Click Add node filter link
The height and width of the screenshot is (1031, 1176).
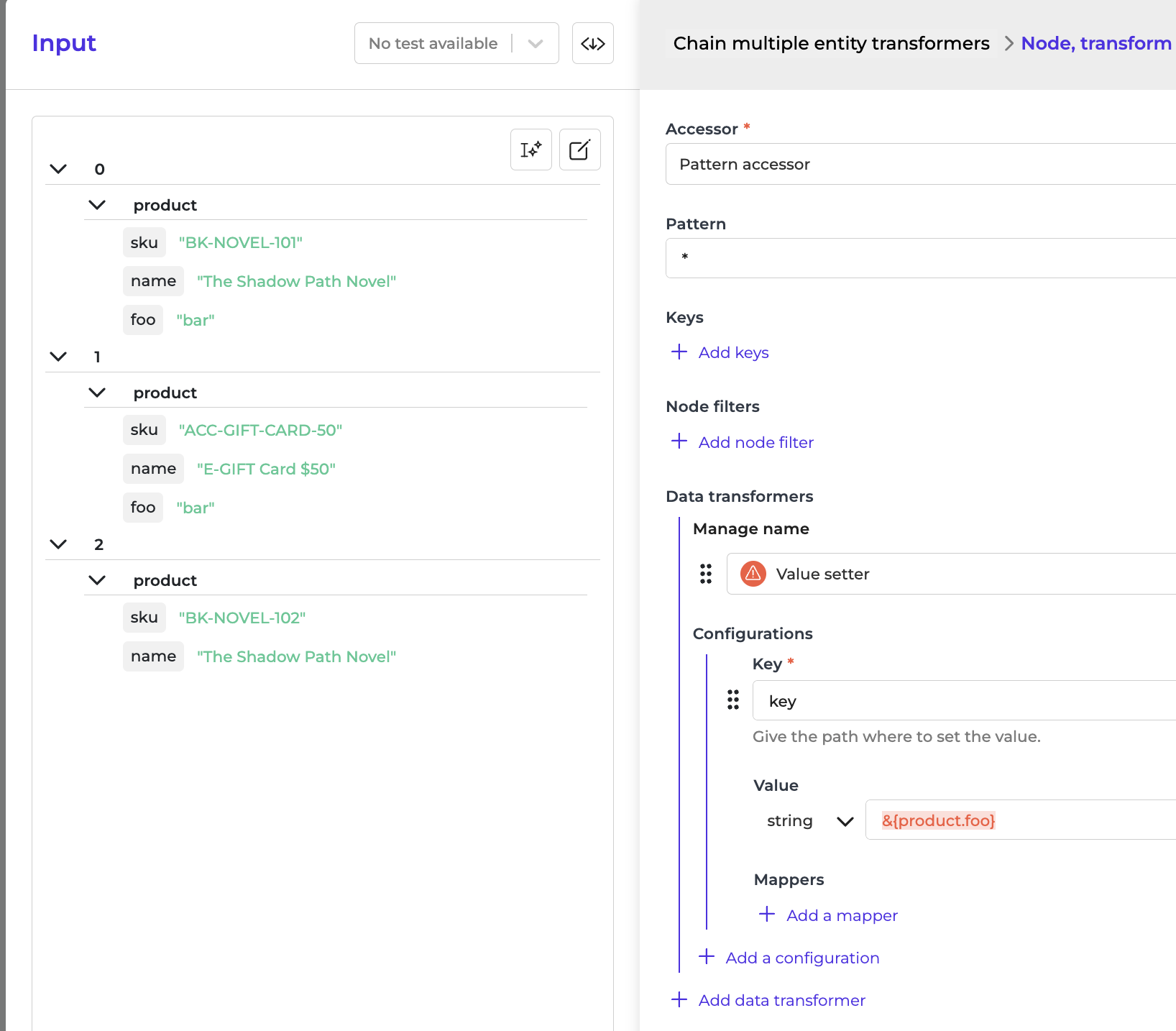point(755,442)
